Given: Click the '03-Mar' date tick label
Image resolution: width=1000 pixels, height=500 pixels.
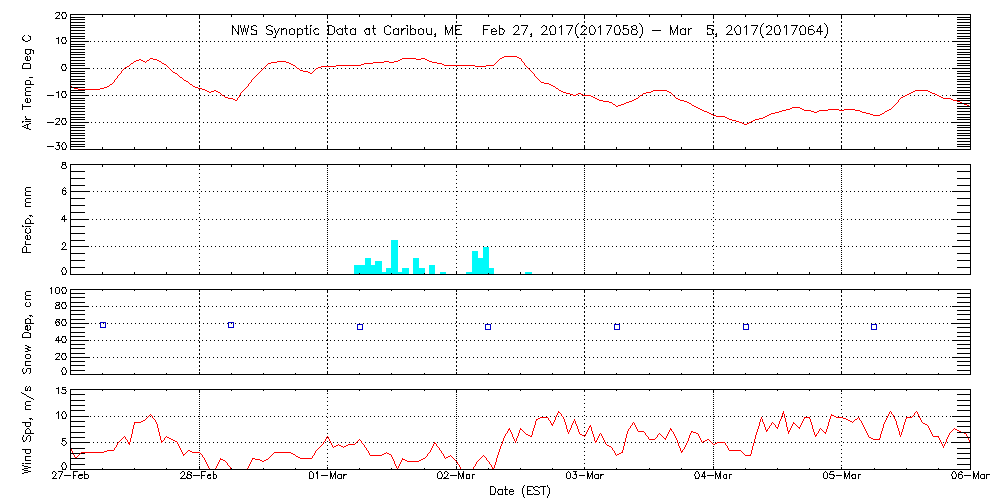Looking at the screenshot, I should point(585,478).
